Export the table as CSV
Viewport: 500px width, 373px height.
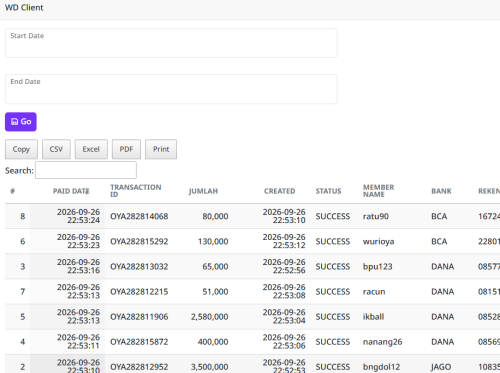[x=56, y=149]
